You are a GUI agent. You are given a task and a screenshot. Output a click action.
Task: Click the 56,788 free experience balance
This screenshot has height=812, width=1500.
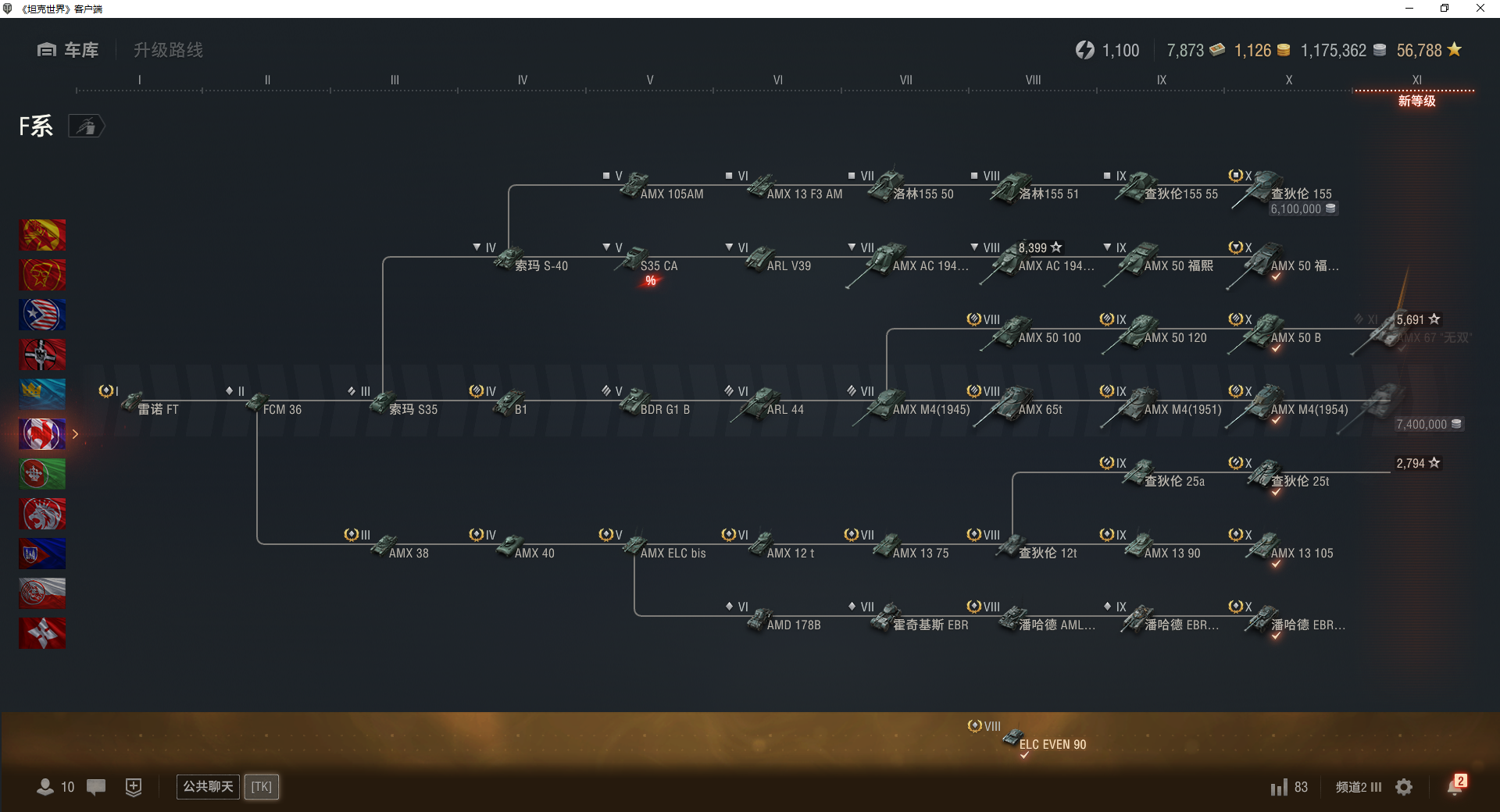[x=1429, y=50]
